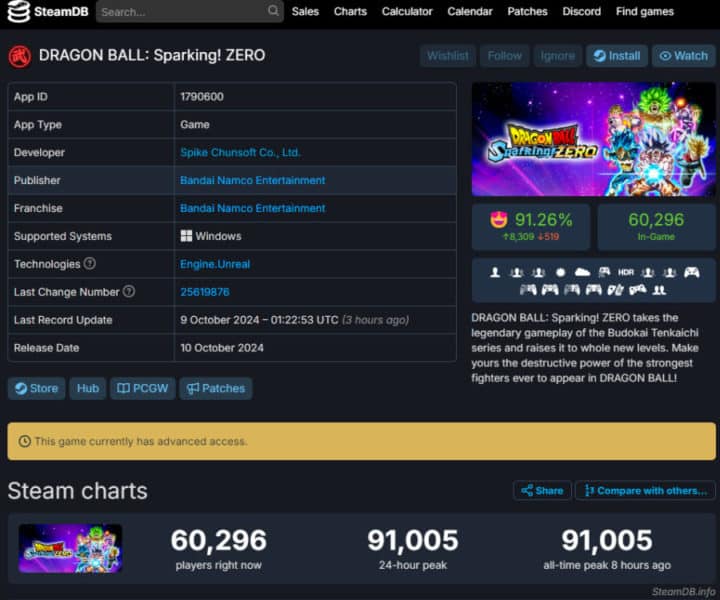Click the SteamDB logo
The height and width of the screenshot is (600, 720).
(x=48, y=11)
